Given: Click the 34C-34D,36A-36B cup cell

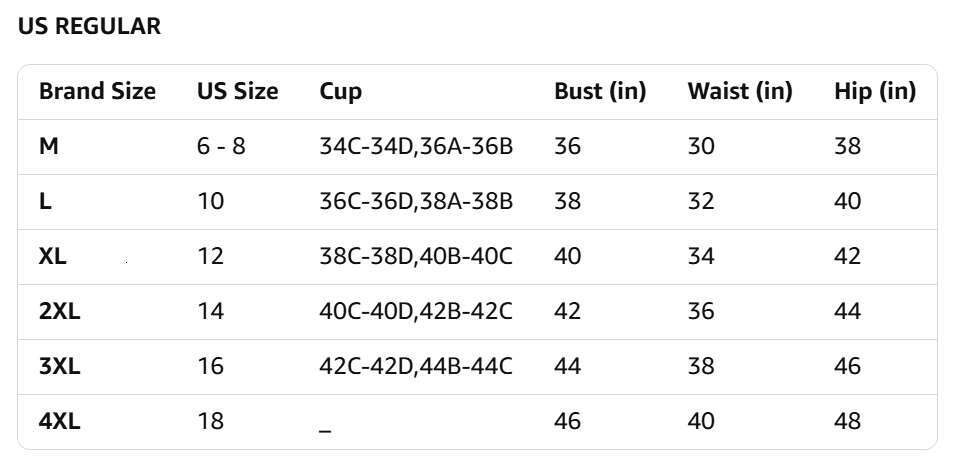Looking at the screenshot, I should tap(416, 147).
